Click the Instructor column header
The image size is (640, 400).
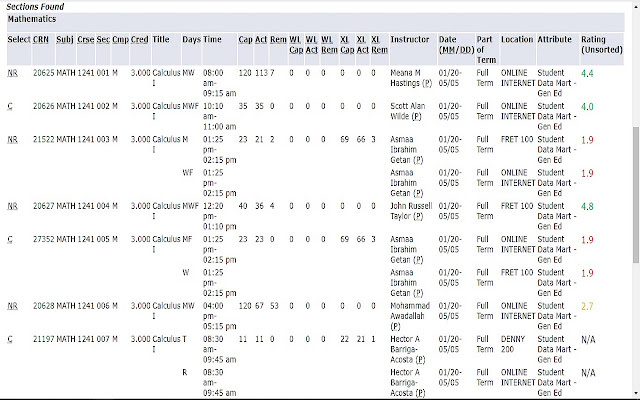click(410, 40)
